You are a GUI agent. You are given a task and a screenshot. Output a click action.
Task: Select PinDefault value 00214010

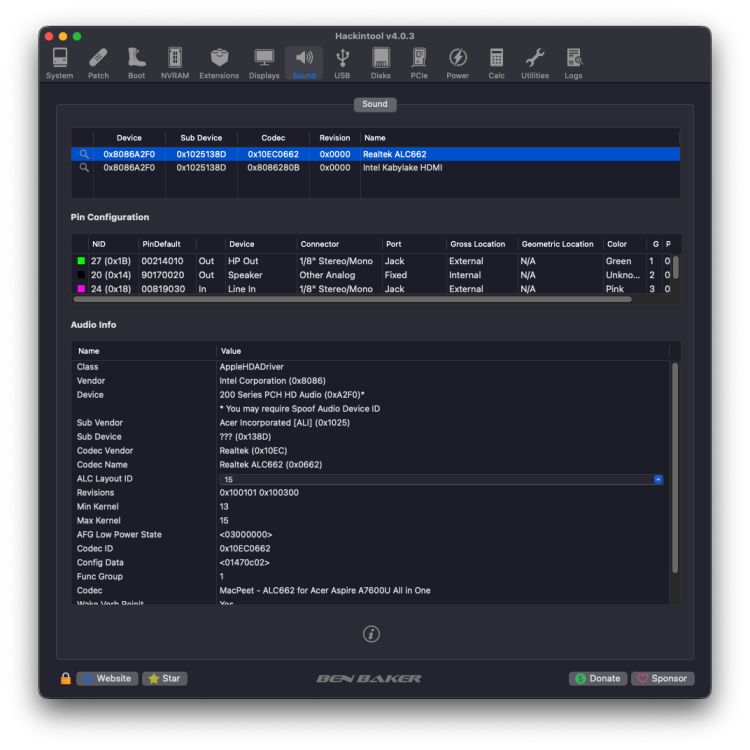(162, 261)
